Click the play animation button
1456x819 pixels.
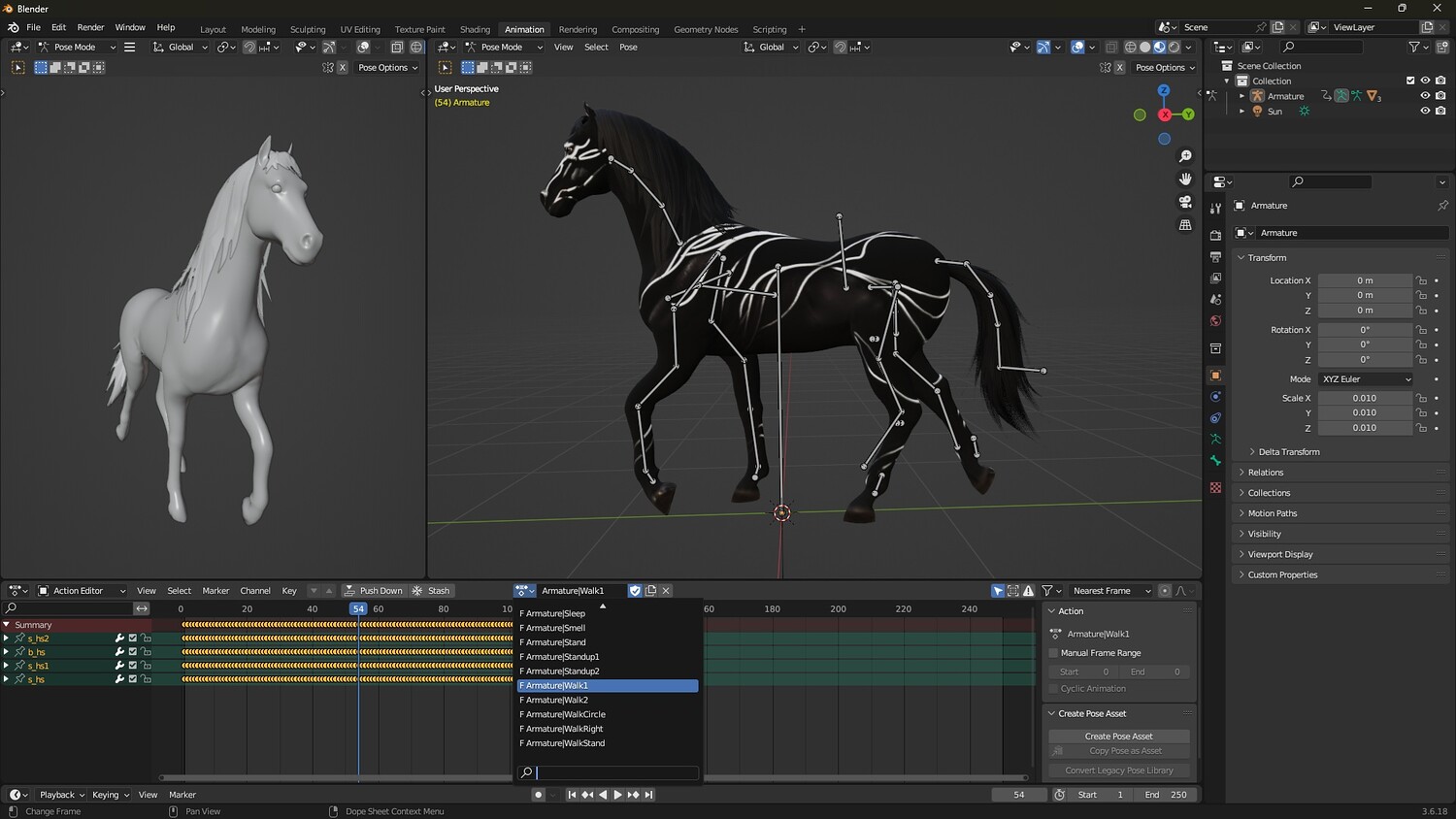click(617, 795)
